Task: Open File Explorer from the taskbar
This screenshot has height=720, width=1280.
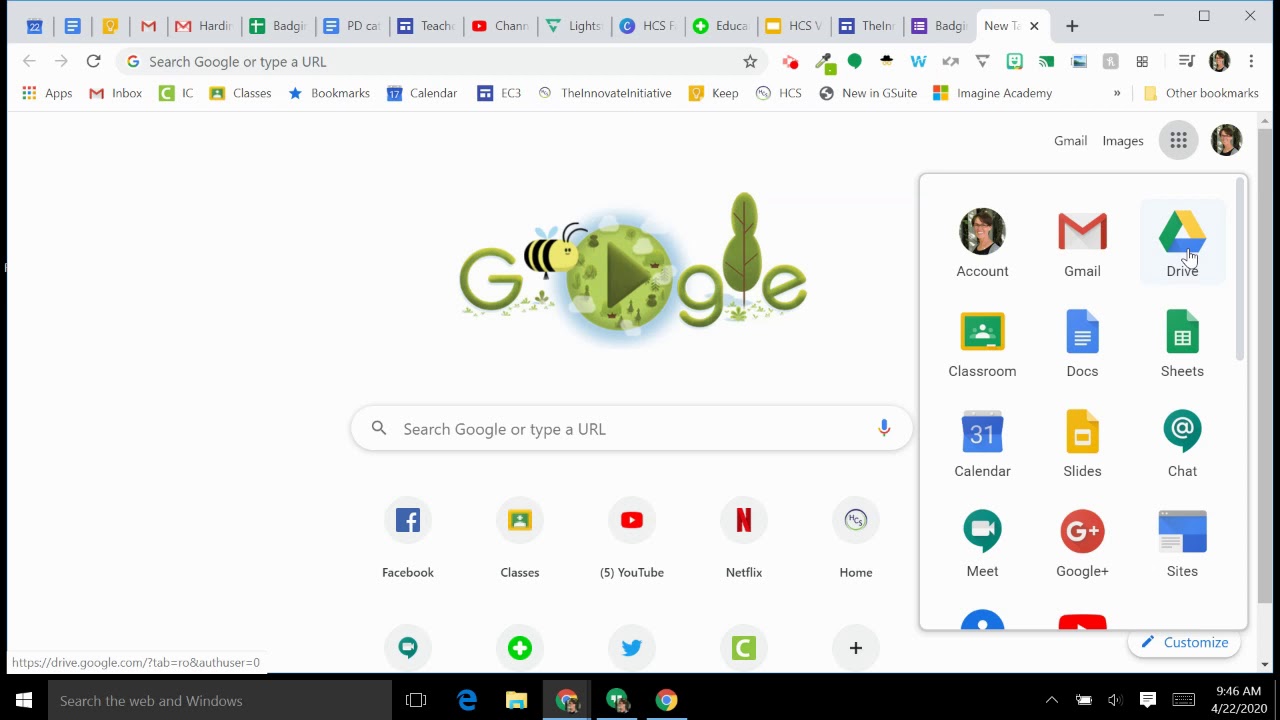Action: pyautogui.click(x=516, y=700)
